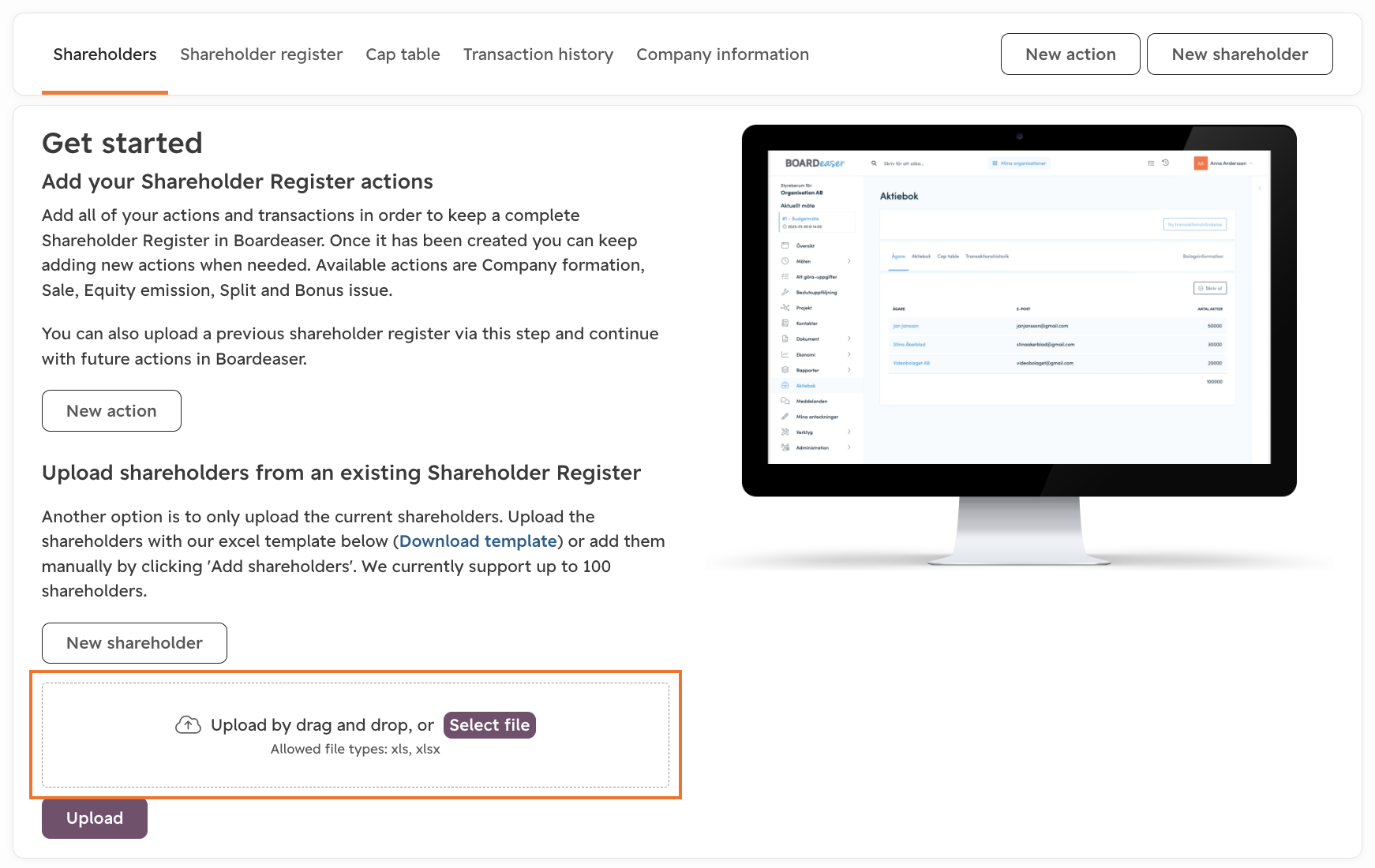Click the purple Upload button
This screenshot has height=868, width=1375.
point(95,818)
